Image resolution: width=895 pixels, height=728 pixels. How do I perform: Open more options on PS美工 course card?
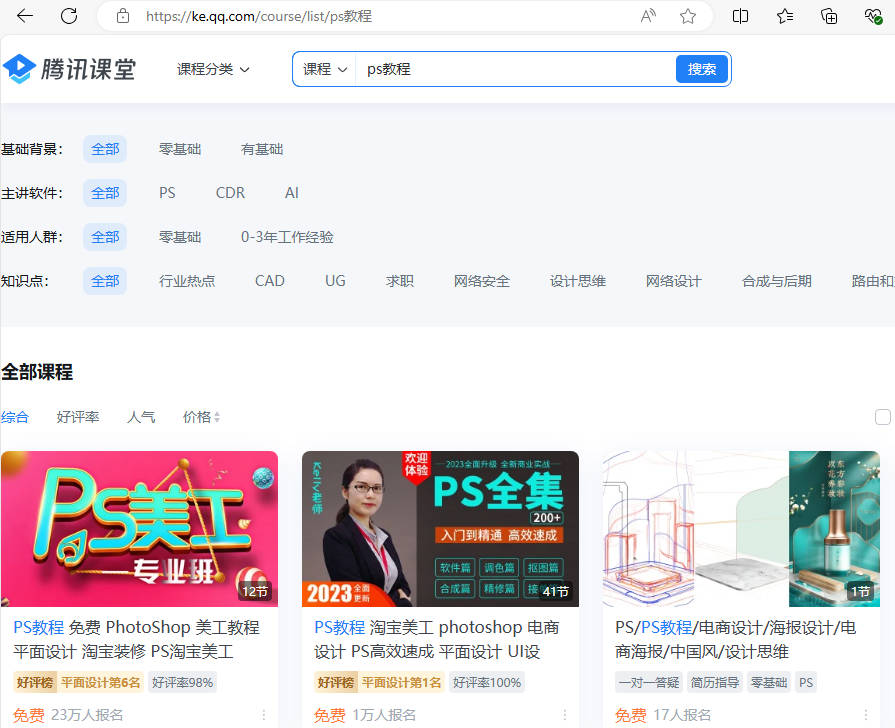tap(264, 714)
